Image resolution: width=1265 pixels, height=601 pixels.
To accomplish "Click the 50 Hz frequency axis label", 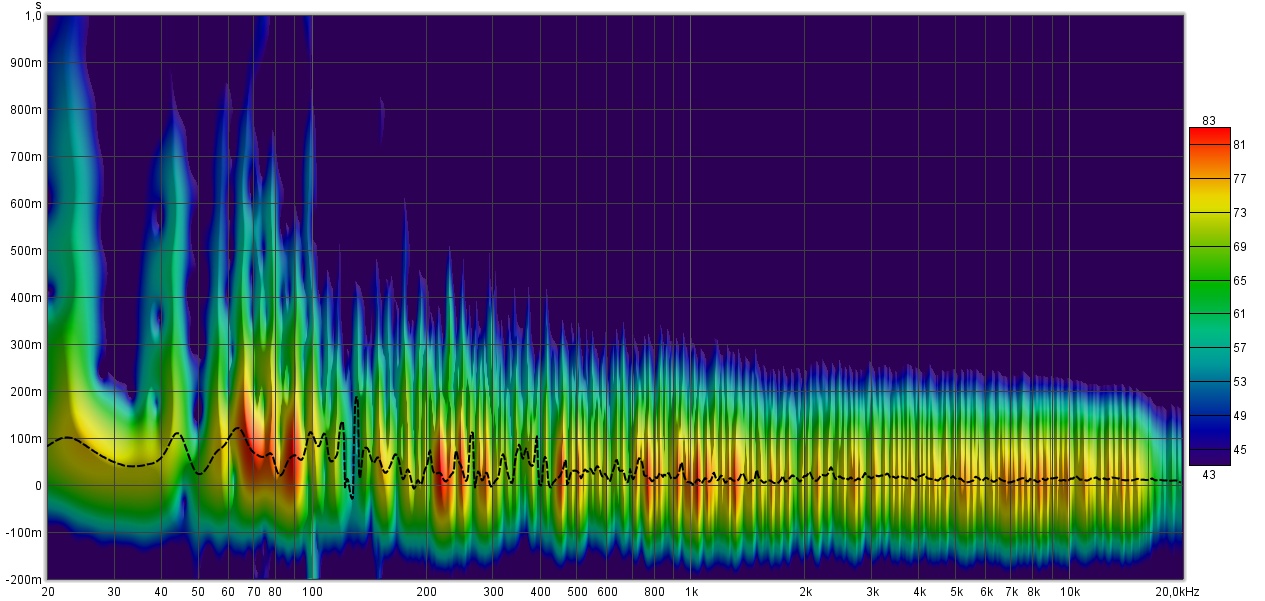I will click(199, 592).
